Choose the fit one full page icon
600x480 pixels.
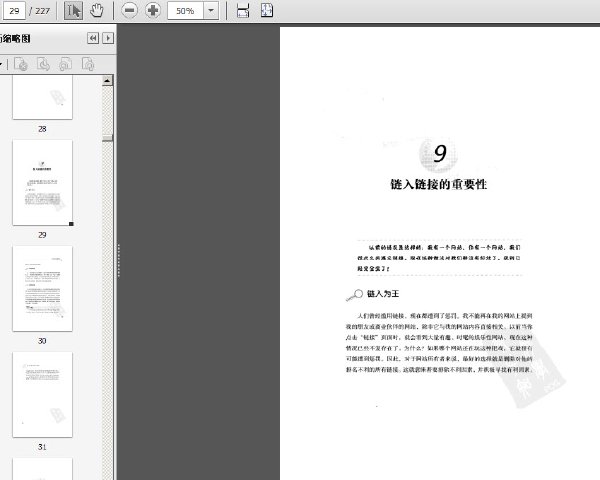[267, 11]
